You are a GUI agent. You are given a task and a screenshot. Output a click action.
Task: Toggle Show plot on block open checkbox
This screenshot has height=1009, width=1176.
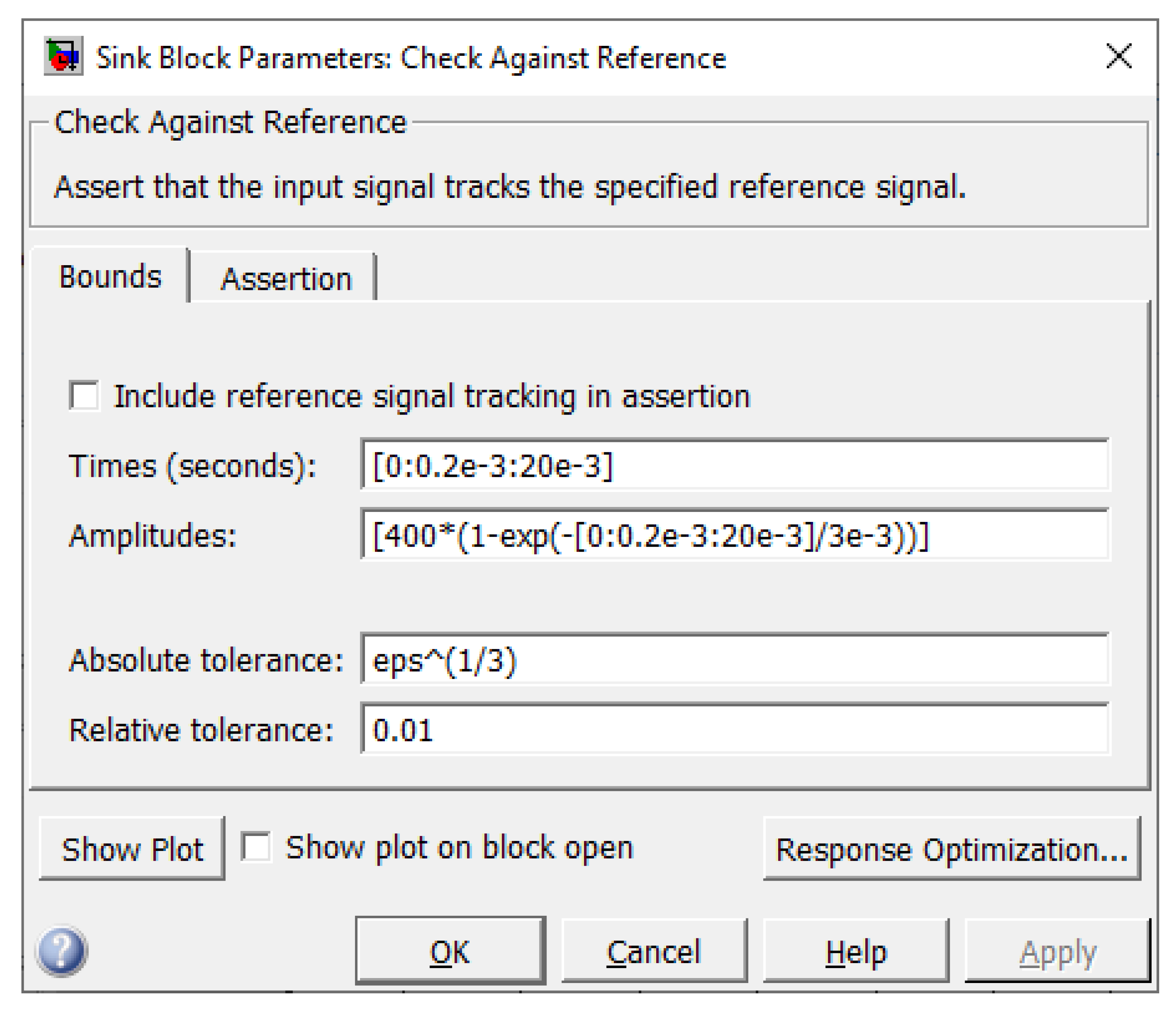coord(256,847)
